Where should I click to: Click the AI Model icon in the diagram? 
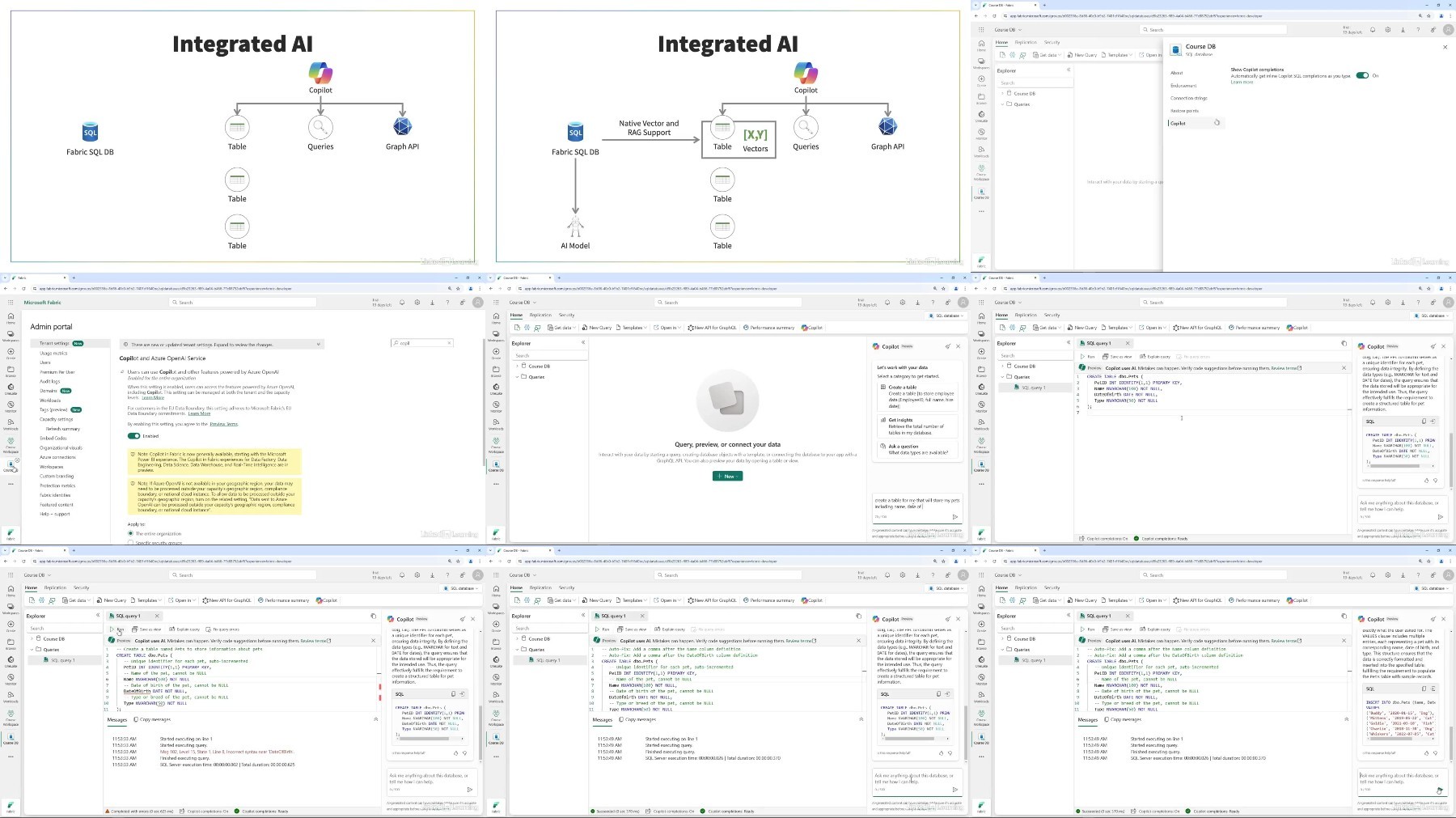tap(575, 226)
